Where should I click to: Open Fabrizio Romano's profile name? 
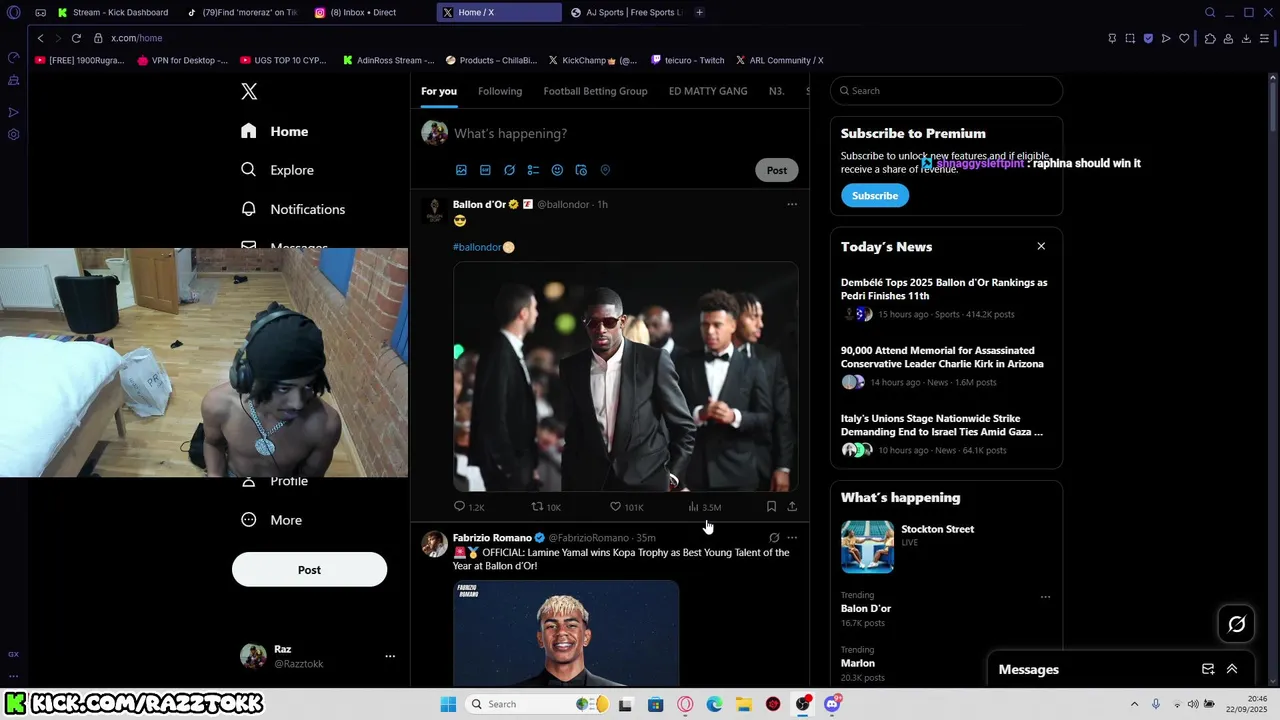492,538
